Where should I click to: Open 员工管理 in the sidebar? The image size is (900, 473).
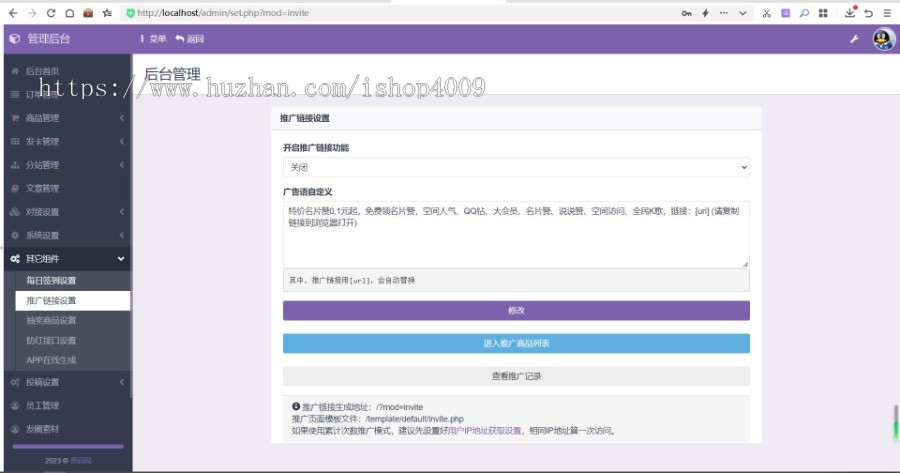(x=68, y=406)
